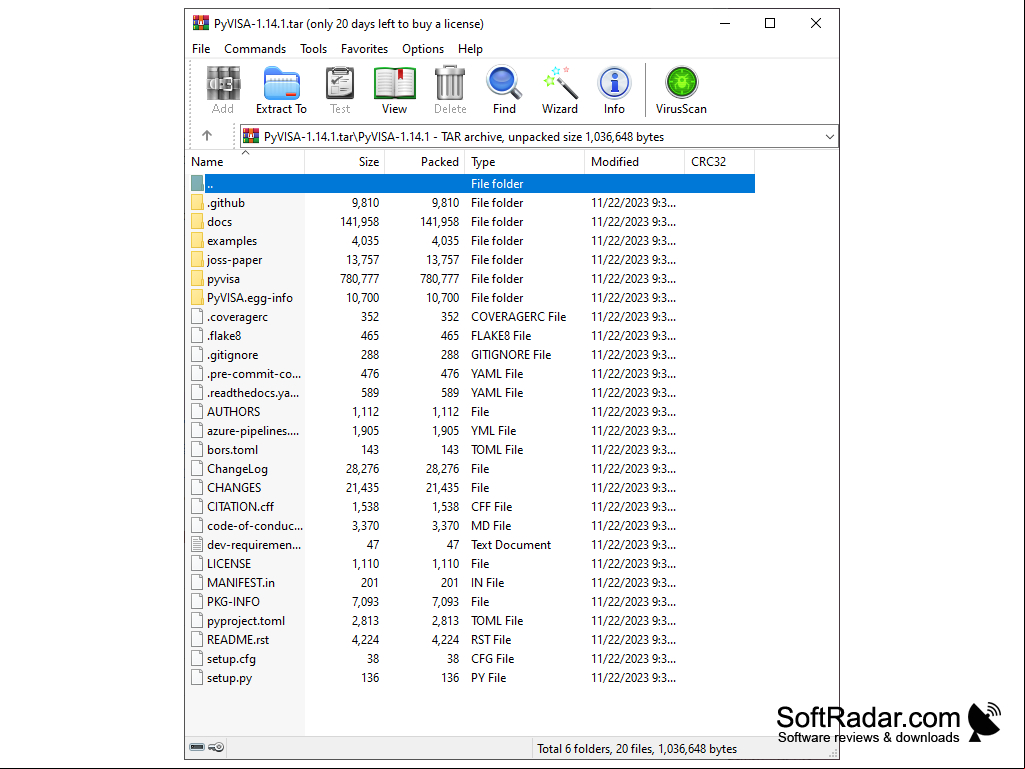Click the LICENSE file icon
This screenshot has width=1025, height=769.
(x=197, y=563)
